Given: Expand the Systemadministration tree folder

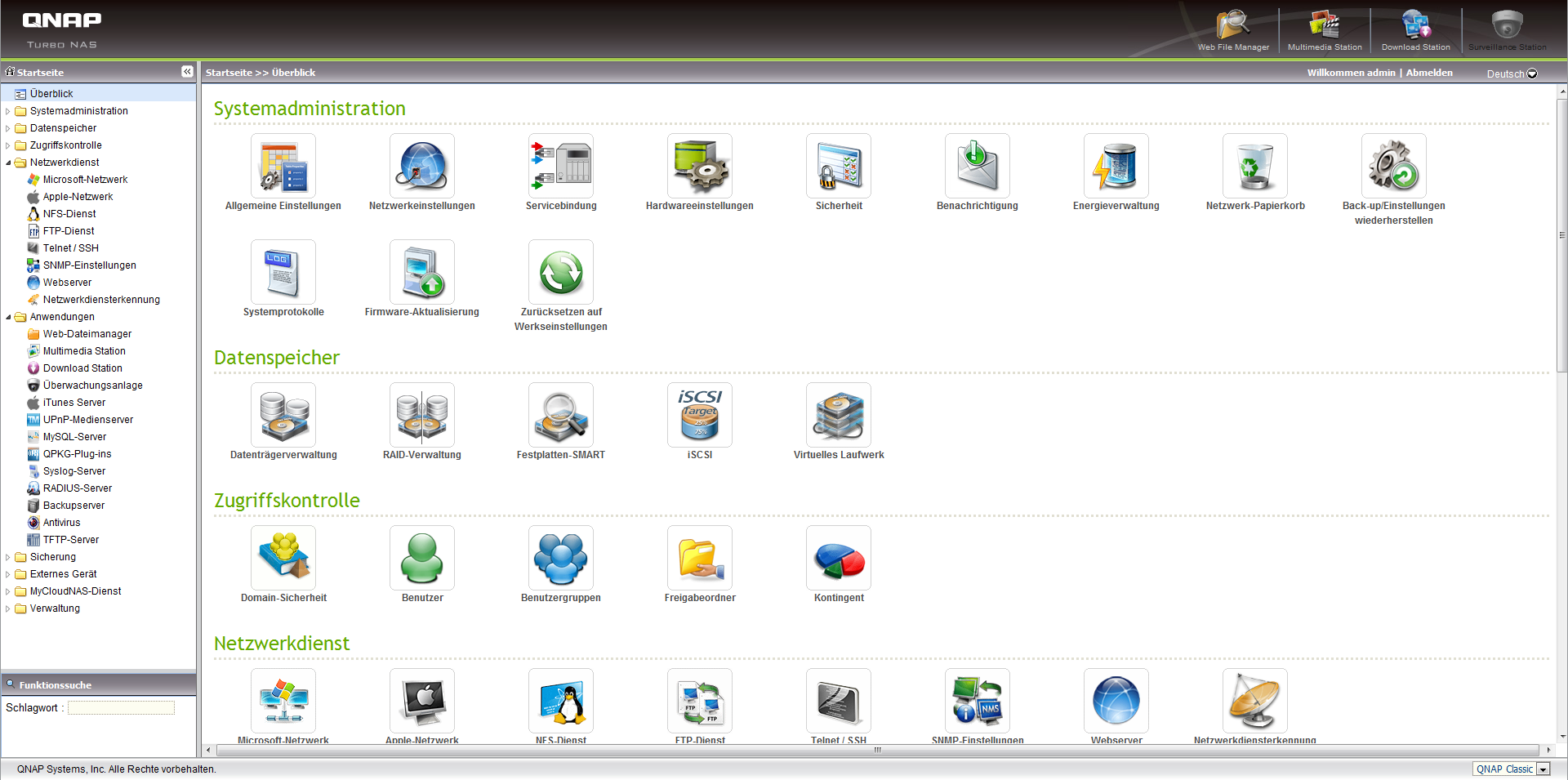Looking at the screenshot, I should click(x=8, y=111).
